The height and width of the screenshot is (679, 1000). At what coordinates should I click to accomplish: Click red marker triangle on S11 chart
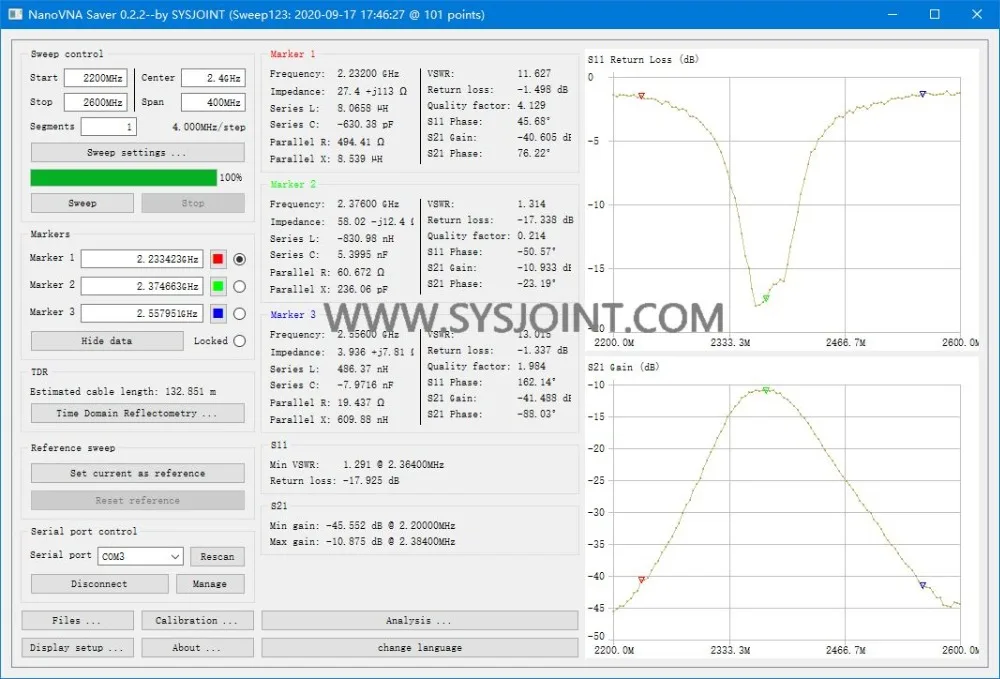coord(642,96)
